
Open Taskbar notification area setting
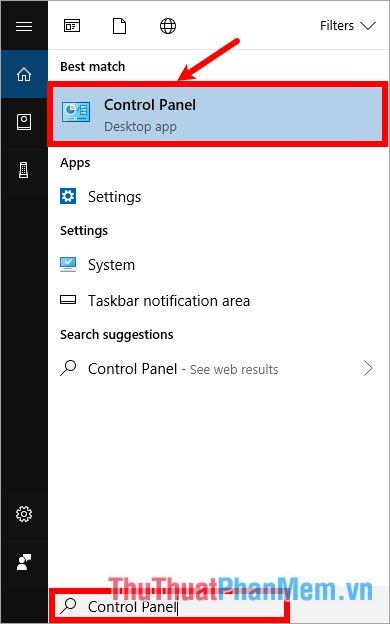(x=218, y=300)
